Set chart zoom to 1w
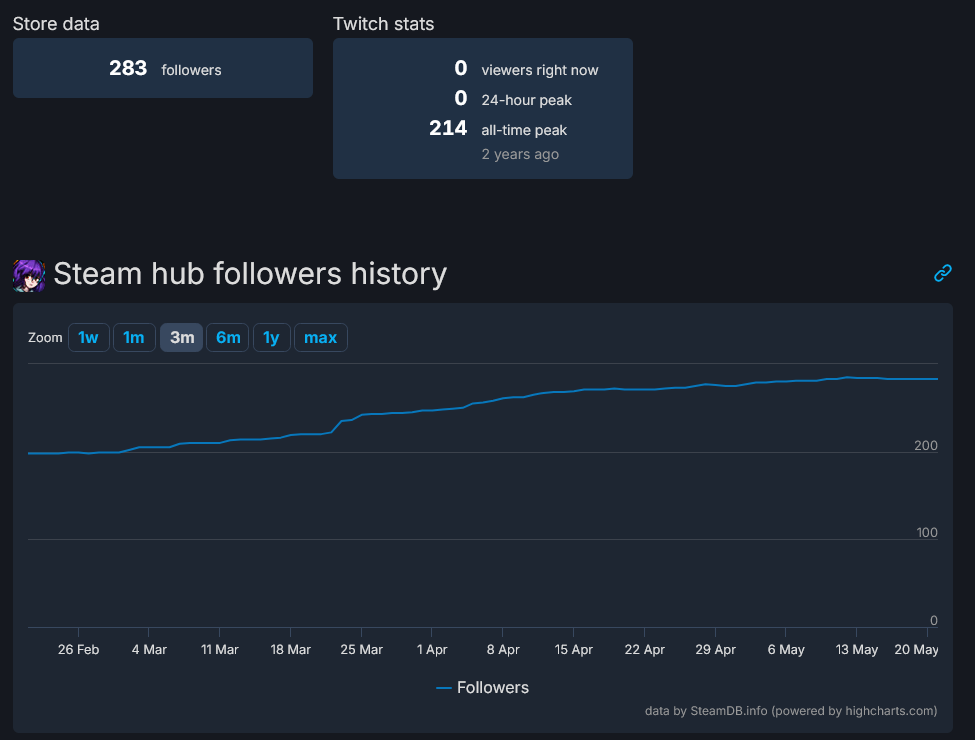Screen dimensions: 975x740 [x=88, y=338]
